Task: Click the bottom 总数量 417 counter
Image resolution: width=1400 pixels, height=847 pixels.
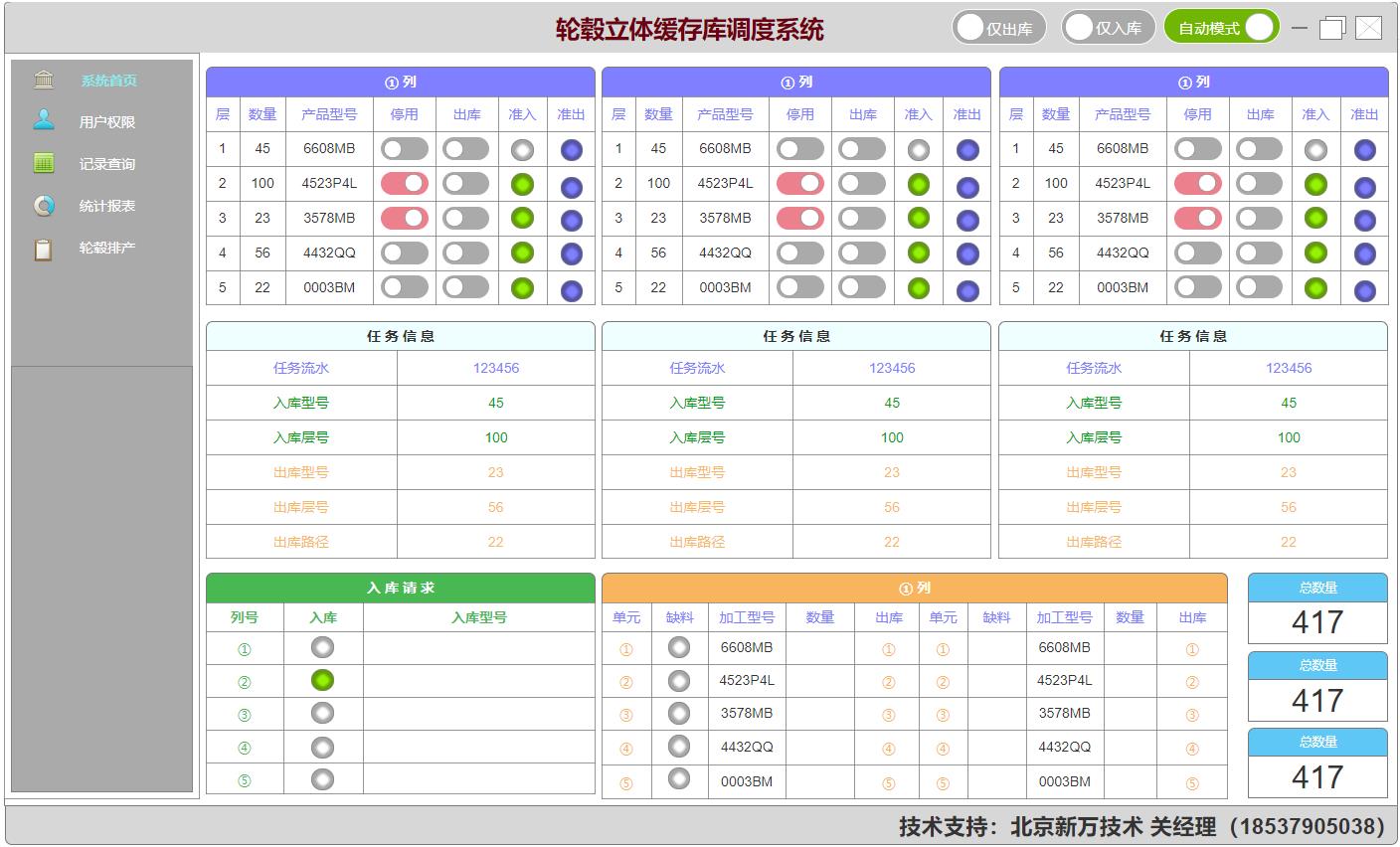Action: click(x=1317, y=777)
